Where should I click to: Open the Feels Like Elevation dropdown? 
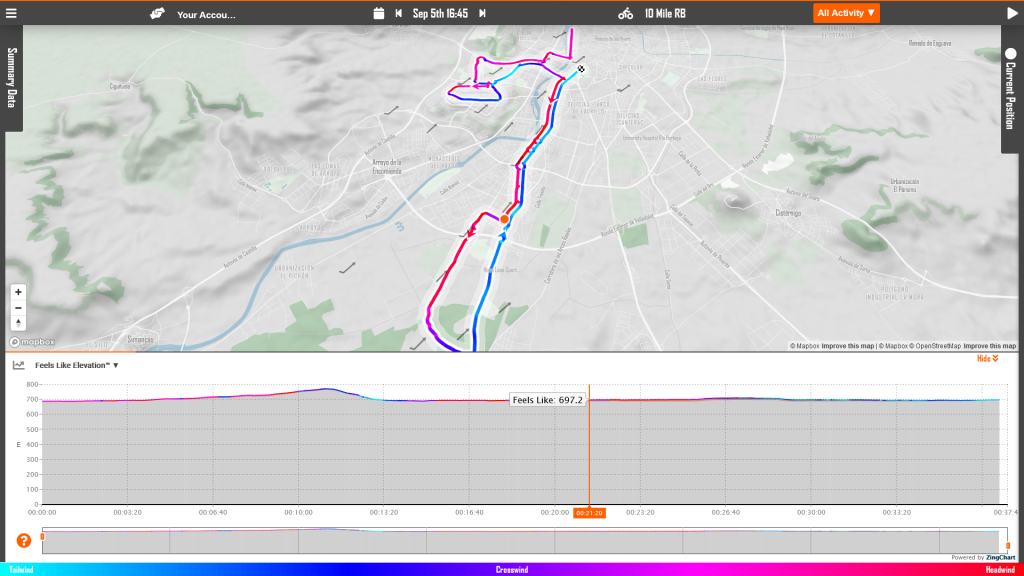tap(76, 366)
